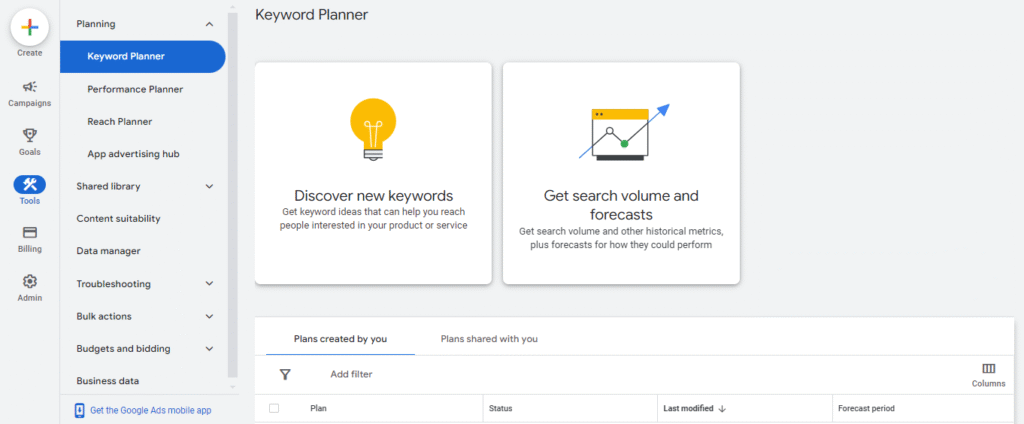Image resolution: width=1024 pixels, height=424 pixels.
Task: Expand the Bulk actions section
Action: [x=209, y=316]
